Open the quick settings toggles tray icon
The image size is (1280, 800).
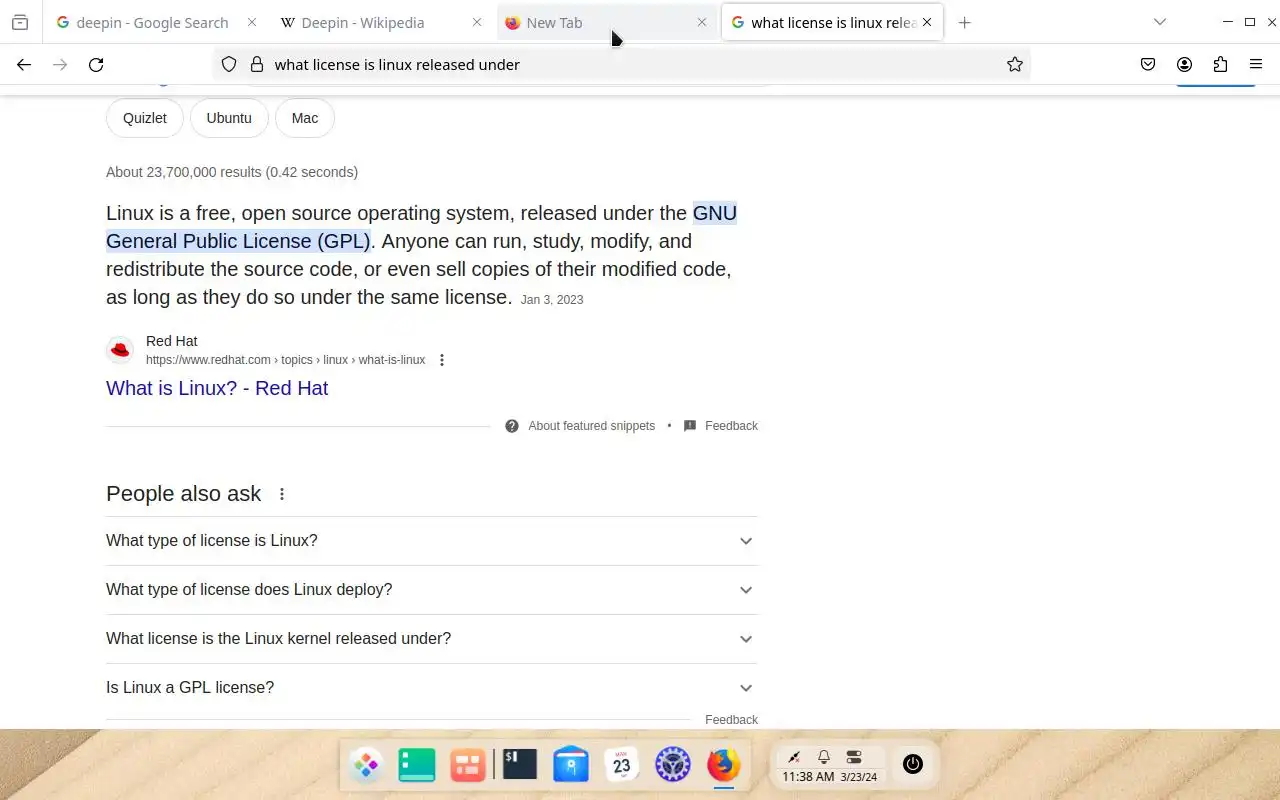[854, 757]
